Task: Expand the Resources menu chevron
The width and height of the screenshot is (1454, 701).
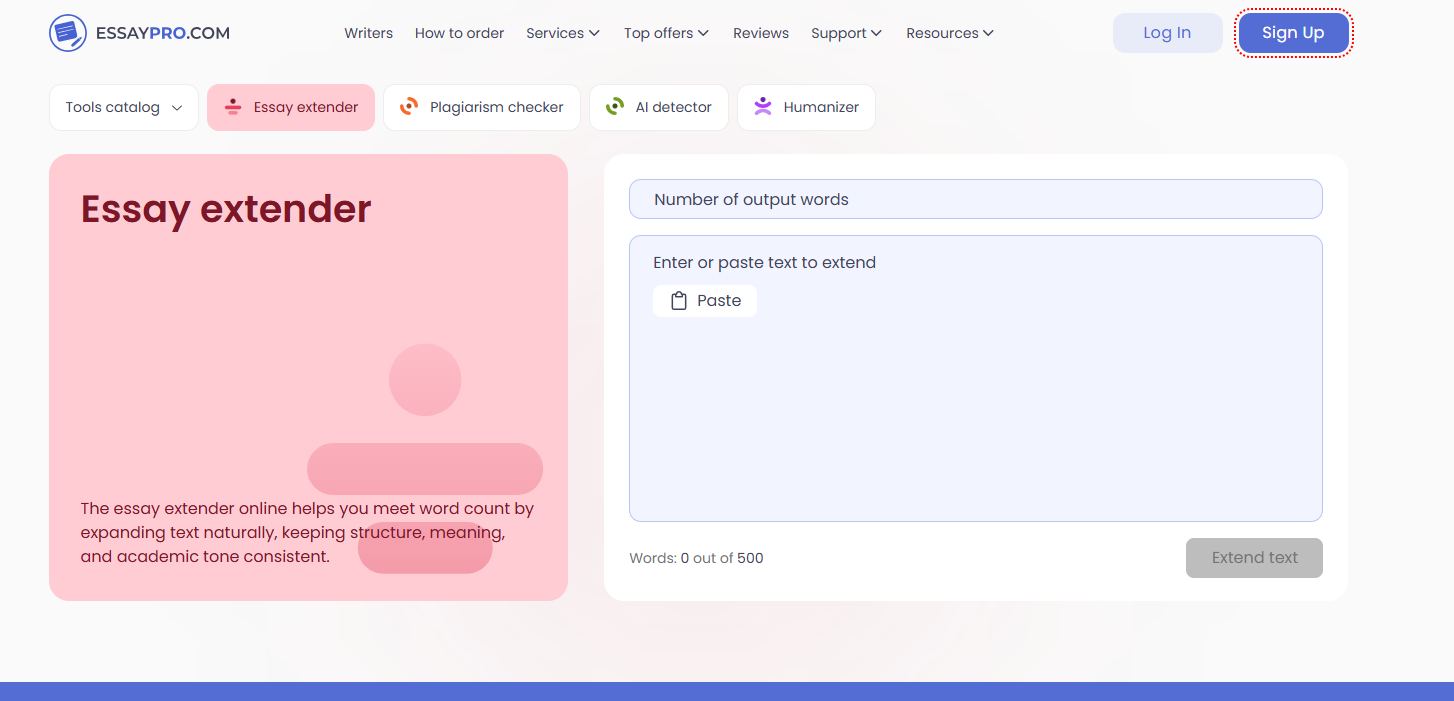Action: coord(988,33)
